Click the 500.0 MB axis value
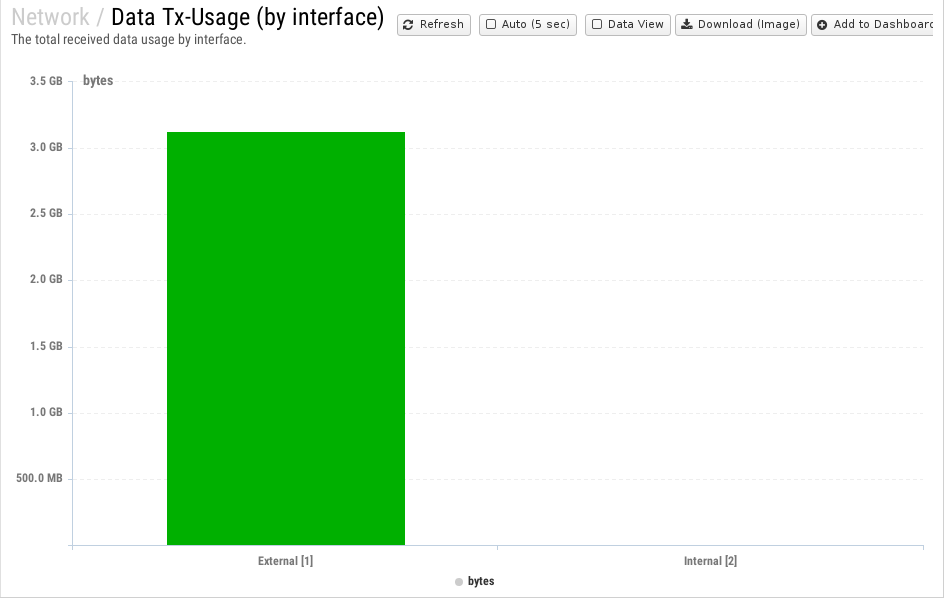The width and height of the screenshot is (944, 598). (x=39, y=478)
